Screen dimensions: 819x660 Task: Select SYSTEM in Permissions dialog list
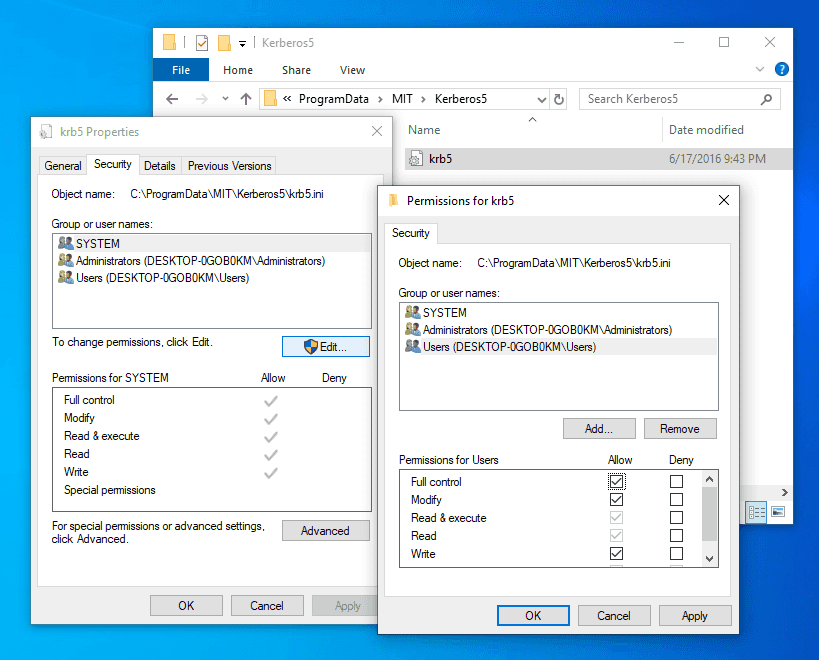point(559,312)
